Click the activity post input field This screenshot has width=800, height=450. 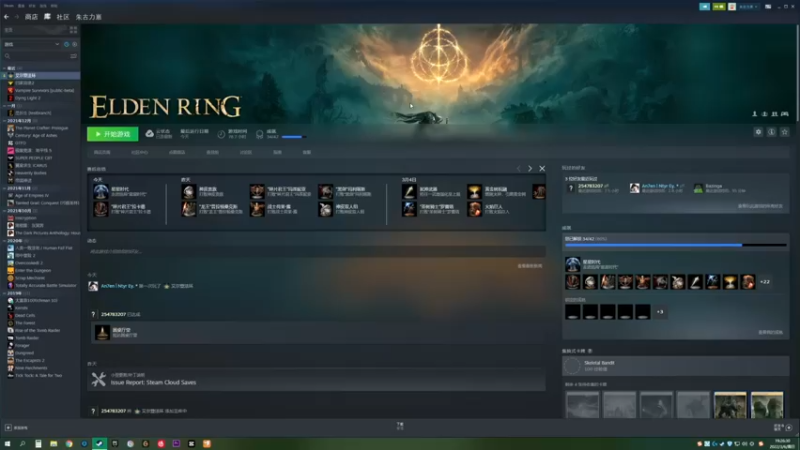pyautogui.click(x=316, y=252)
